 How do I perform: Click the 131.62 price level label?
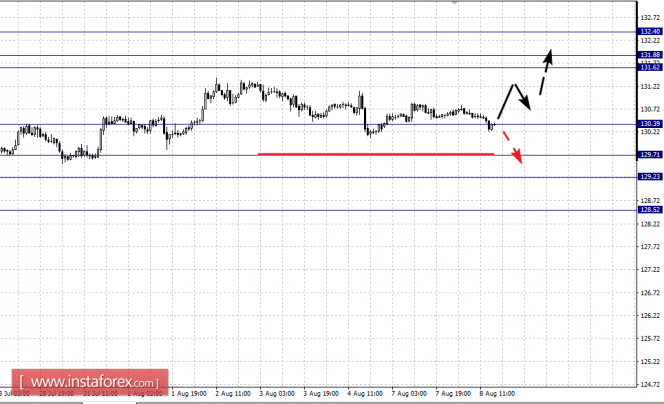click(x=649, y=67)
